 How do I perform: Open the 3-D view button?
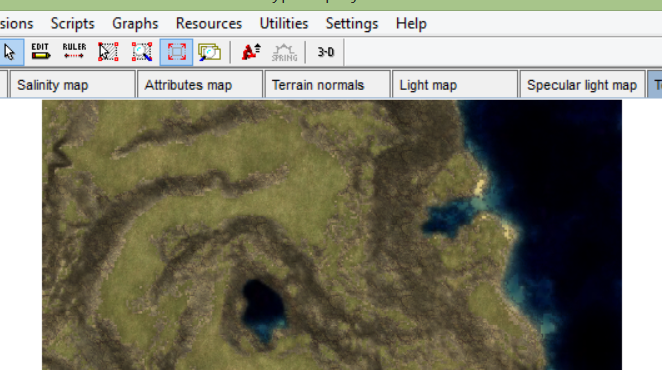[326, 52]
